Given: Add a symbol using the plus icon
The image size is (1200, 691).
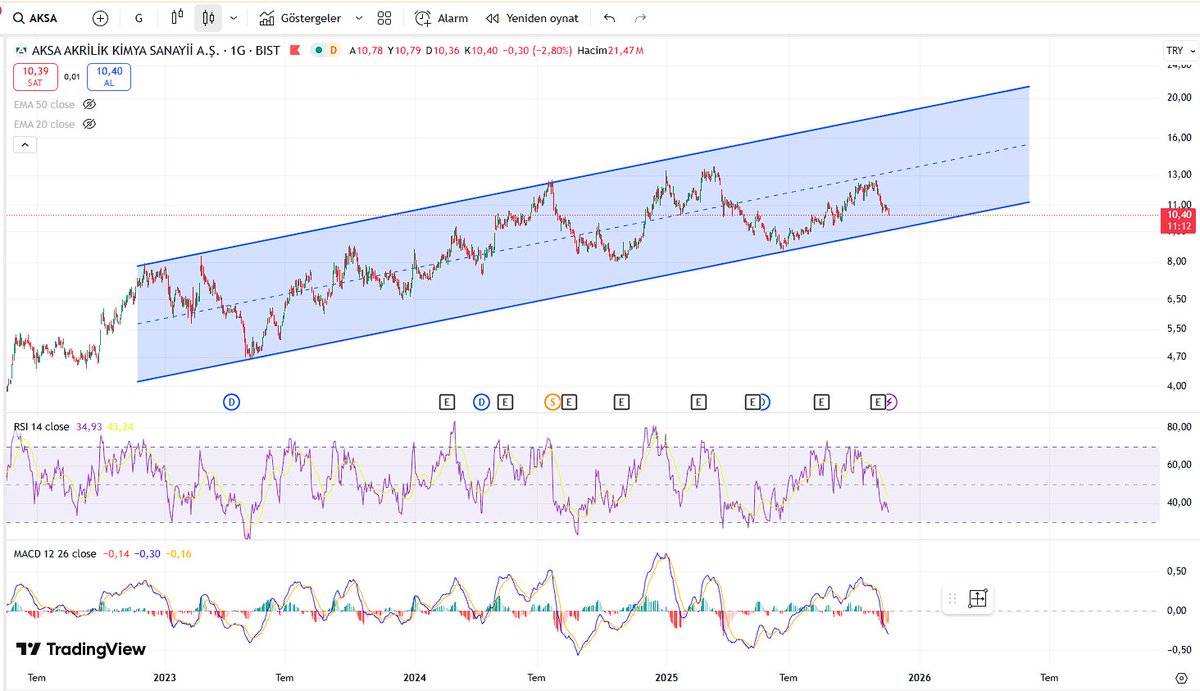Looking at the screenshot, I should pyautogui.click(x=99, y=17).
